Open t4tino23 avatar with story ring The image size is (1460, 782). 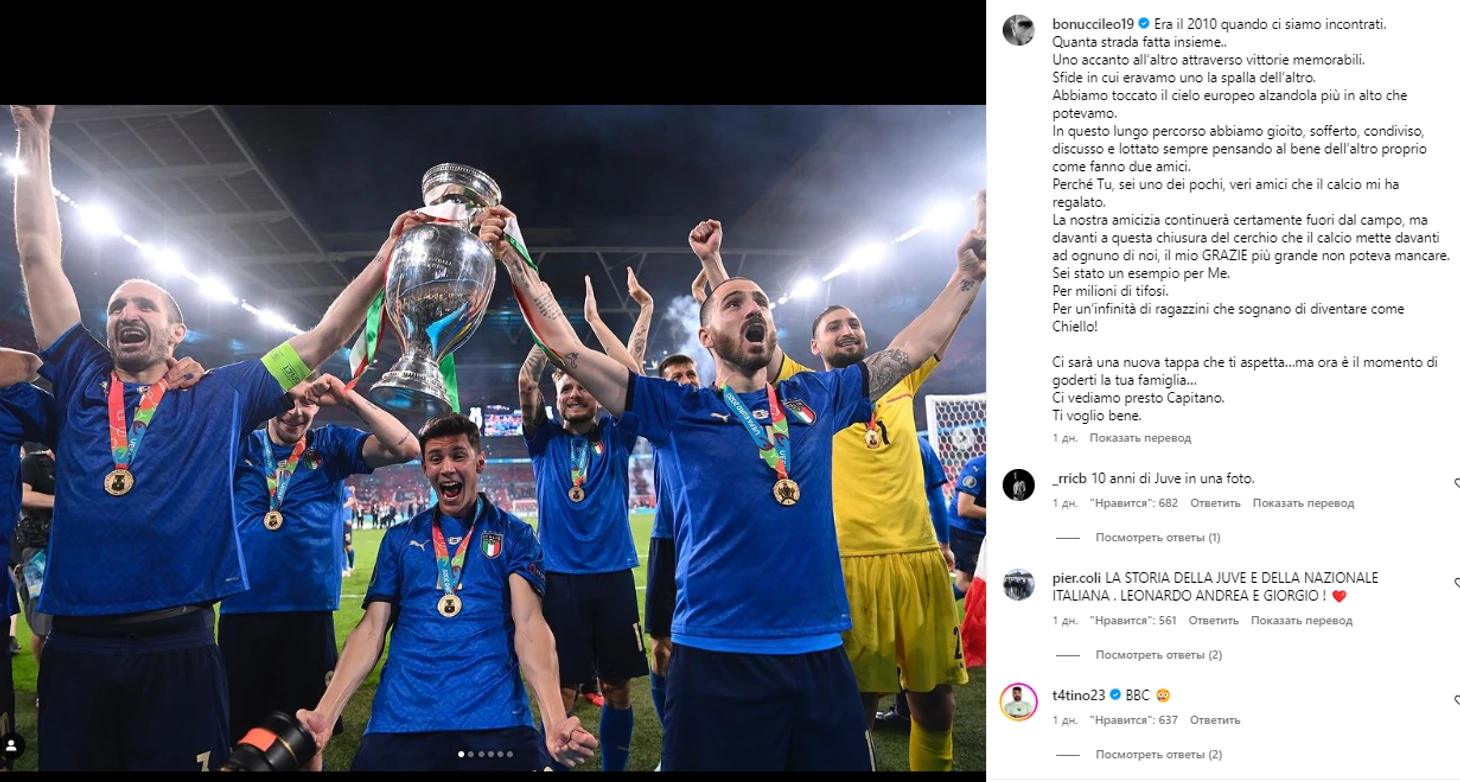pyautogui.click(x=1018, y=702)
